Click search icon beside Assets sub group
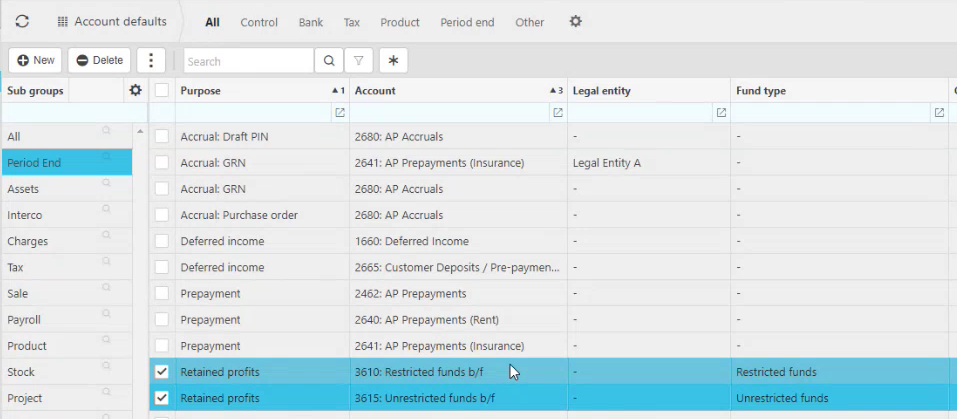Viewport: 957px width, 419px height. click(x=106, y=182)
